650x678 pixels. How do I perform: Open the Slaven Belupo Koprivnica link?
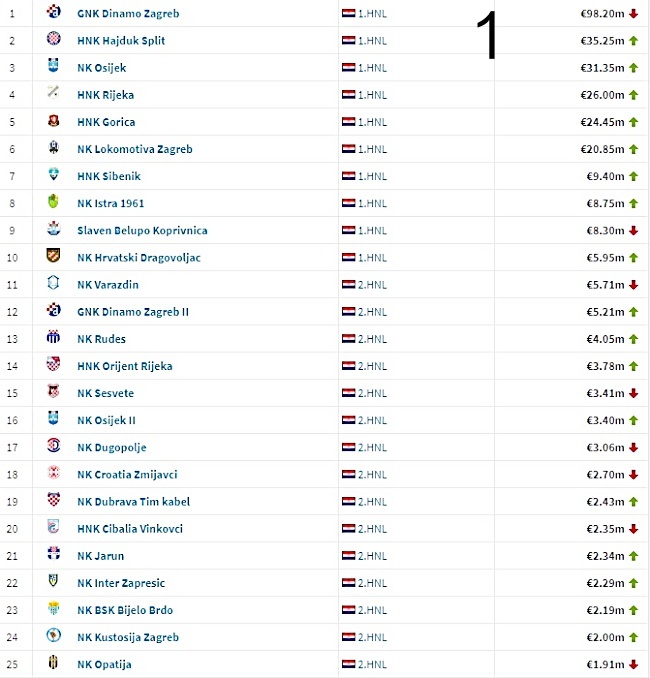[x=142, y=230]
